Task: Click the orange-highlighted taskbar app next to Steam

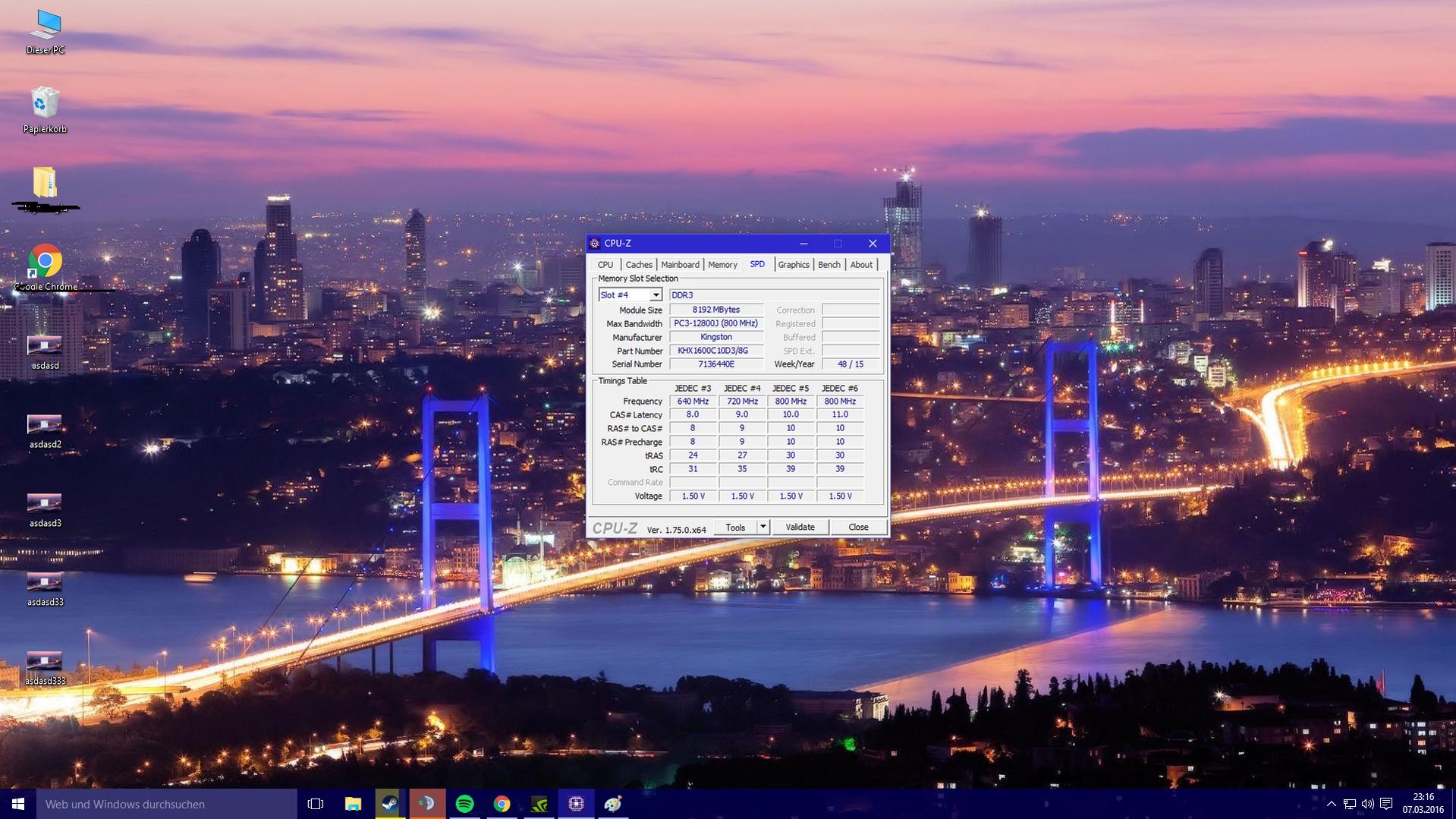Action: click(427, 804)
